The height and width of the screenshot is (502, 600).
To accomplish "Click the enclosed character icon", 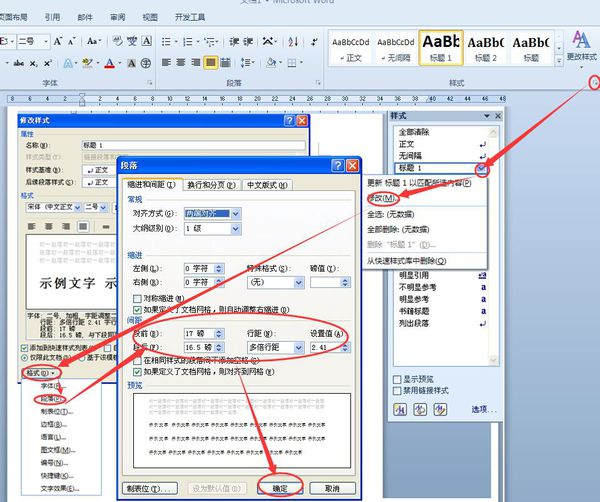I will point(145,63).
